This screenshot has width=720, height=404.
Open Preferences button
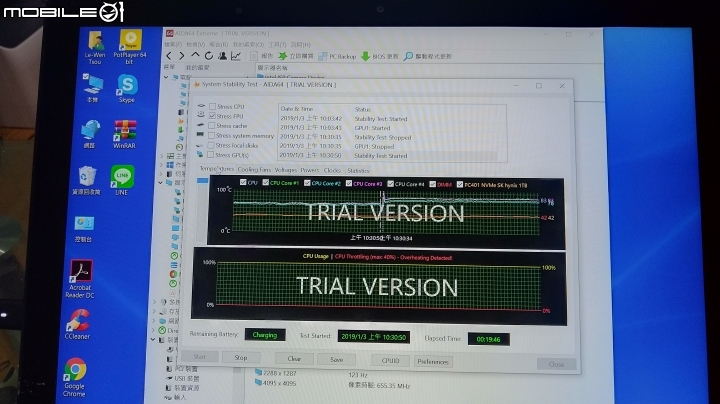433,361
